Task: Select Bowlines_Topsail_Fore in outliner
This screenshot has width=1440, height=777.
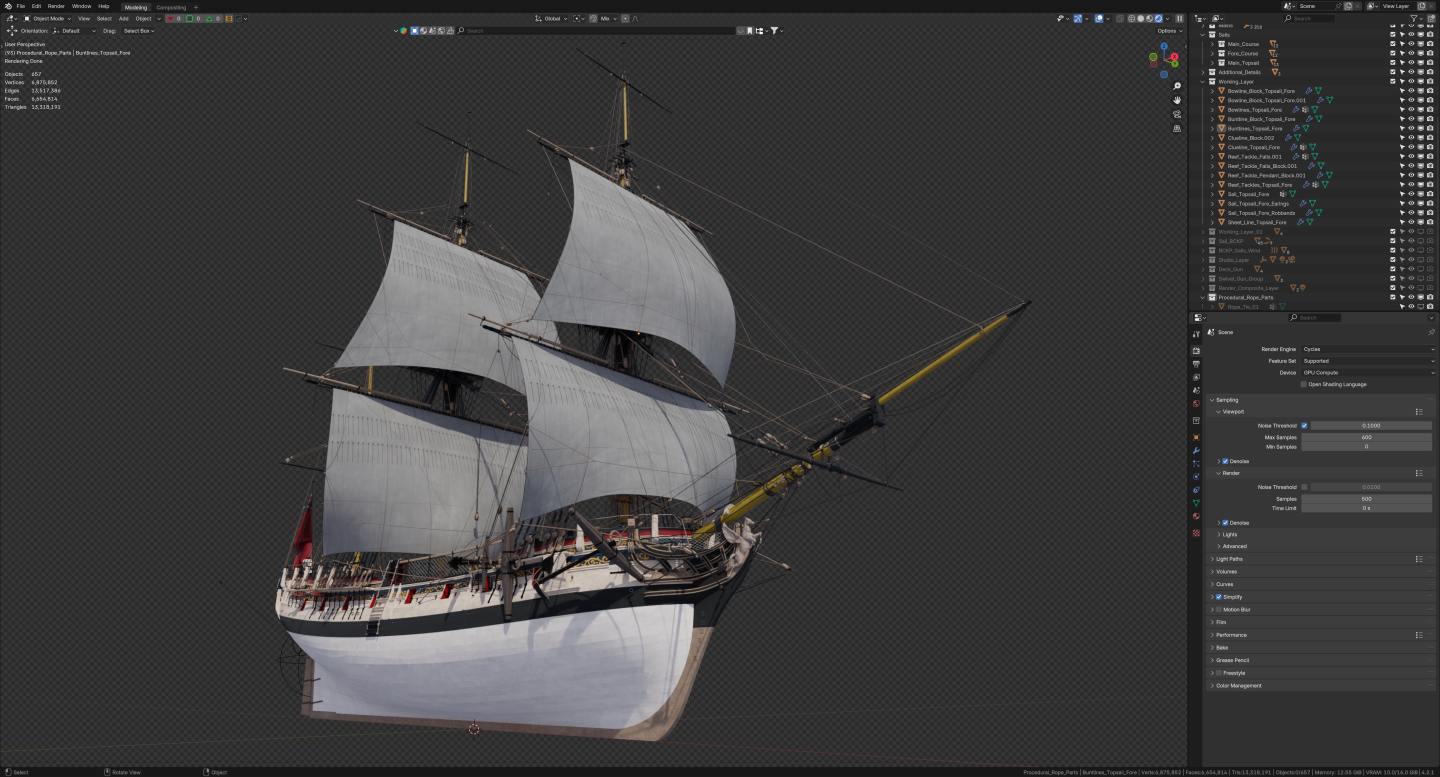Action: [1254, 109]
